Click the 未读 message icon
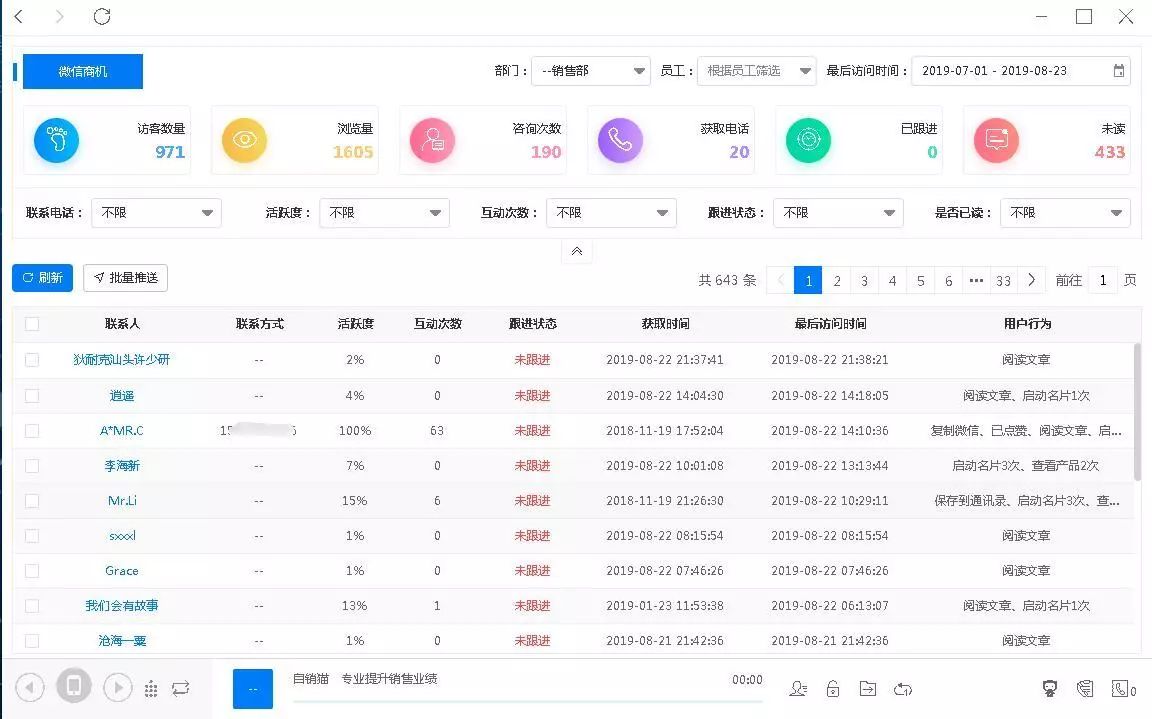 (x=996, y=140)
